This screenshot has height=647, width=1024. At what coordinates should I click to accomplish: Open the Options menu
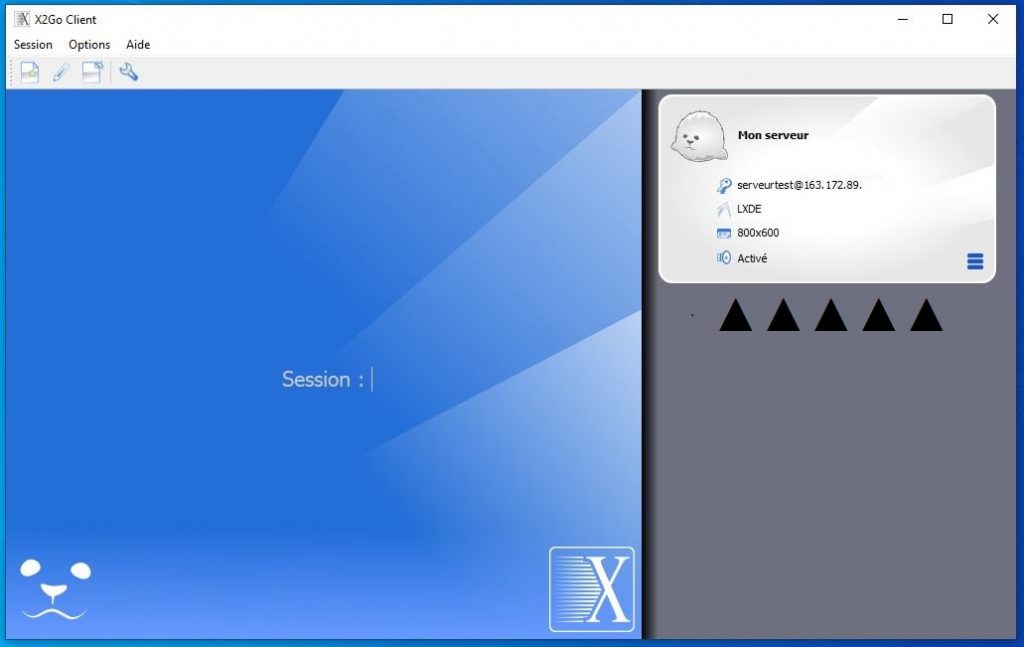(x=89, y=45)
